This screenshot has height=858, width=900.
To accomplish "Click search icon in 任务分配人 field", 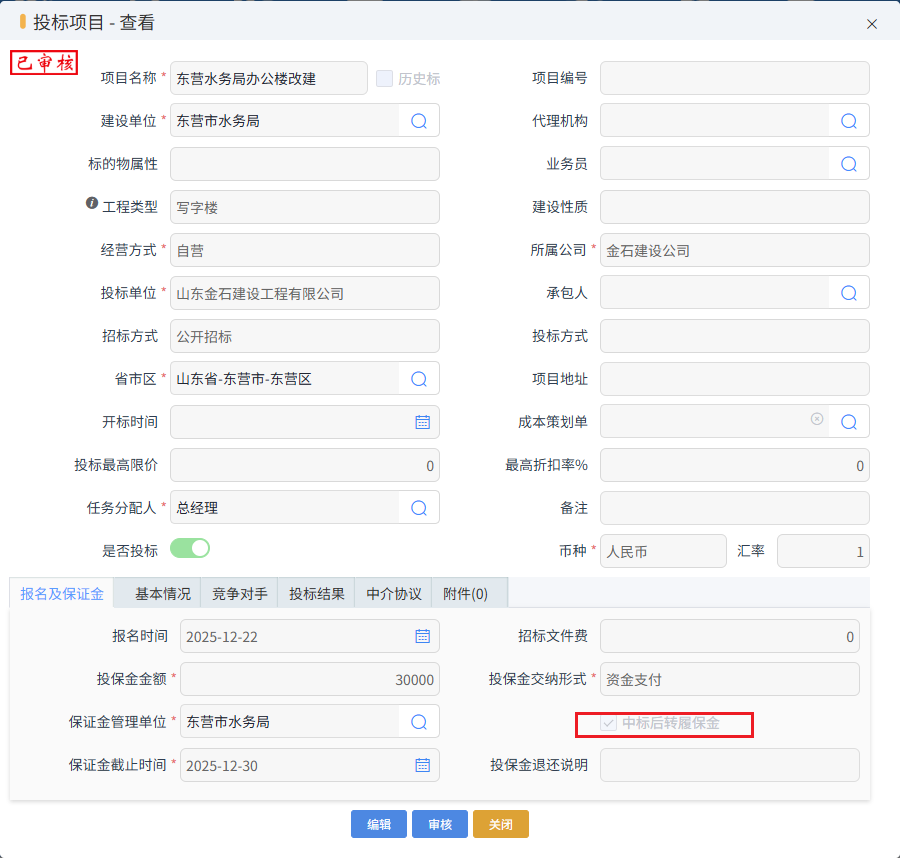I will [419, 508].
